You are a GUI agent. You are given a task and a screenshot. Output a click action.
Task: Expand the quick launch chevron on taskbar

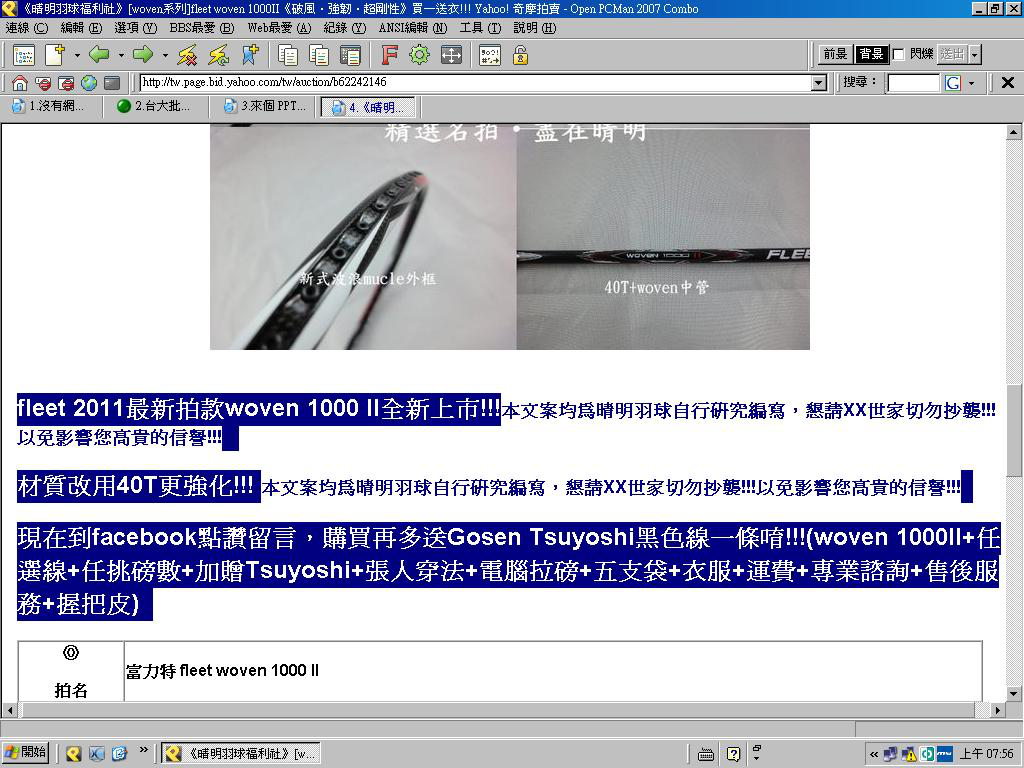[x=144, y=749]
